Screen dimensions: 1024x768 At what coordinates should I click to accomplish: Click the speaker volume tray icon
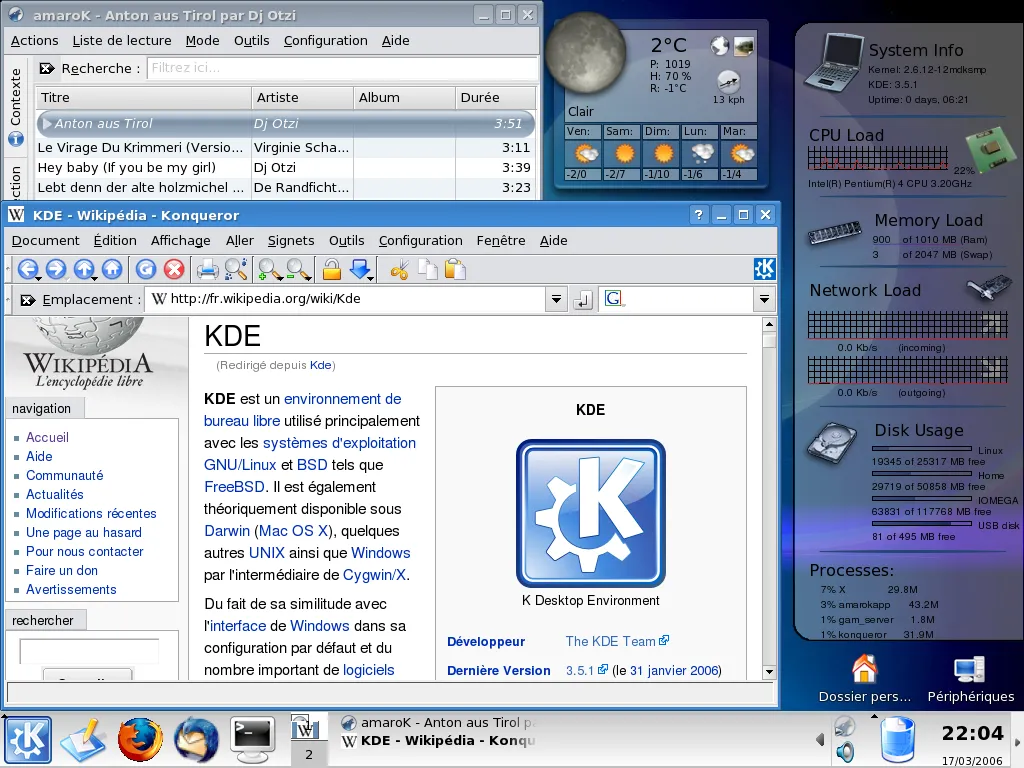[844, 752]
